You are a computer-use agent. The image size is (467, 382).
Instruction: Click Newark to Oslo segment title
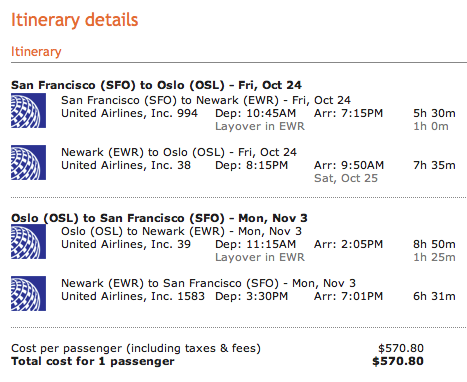(179, 152)
